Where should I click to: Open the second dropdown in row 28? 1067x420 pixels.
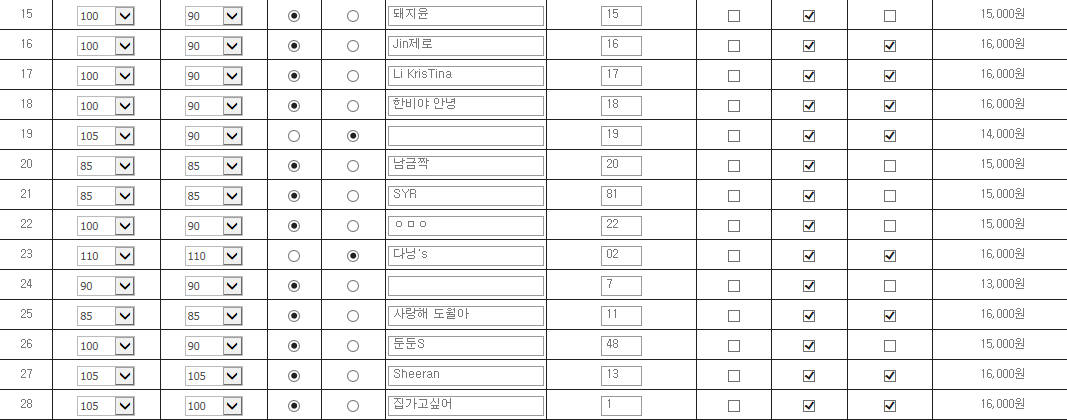tap(214, 406)
